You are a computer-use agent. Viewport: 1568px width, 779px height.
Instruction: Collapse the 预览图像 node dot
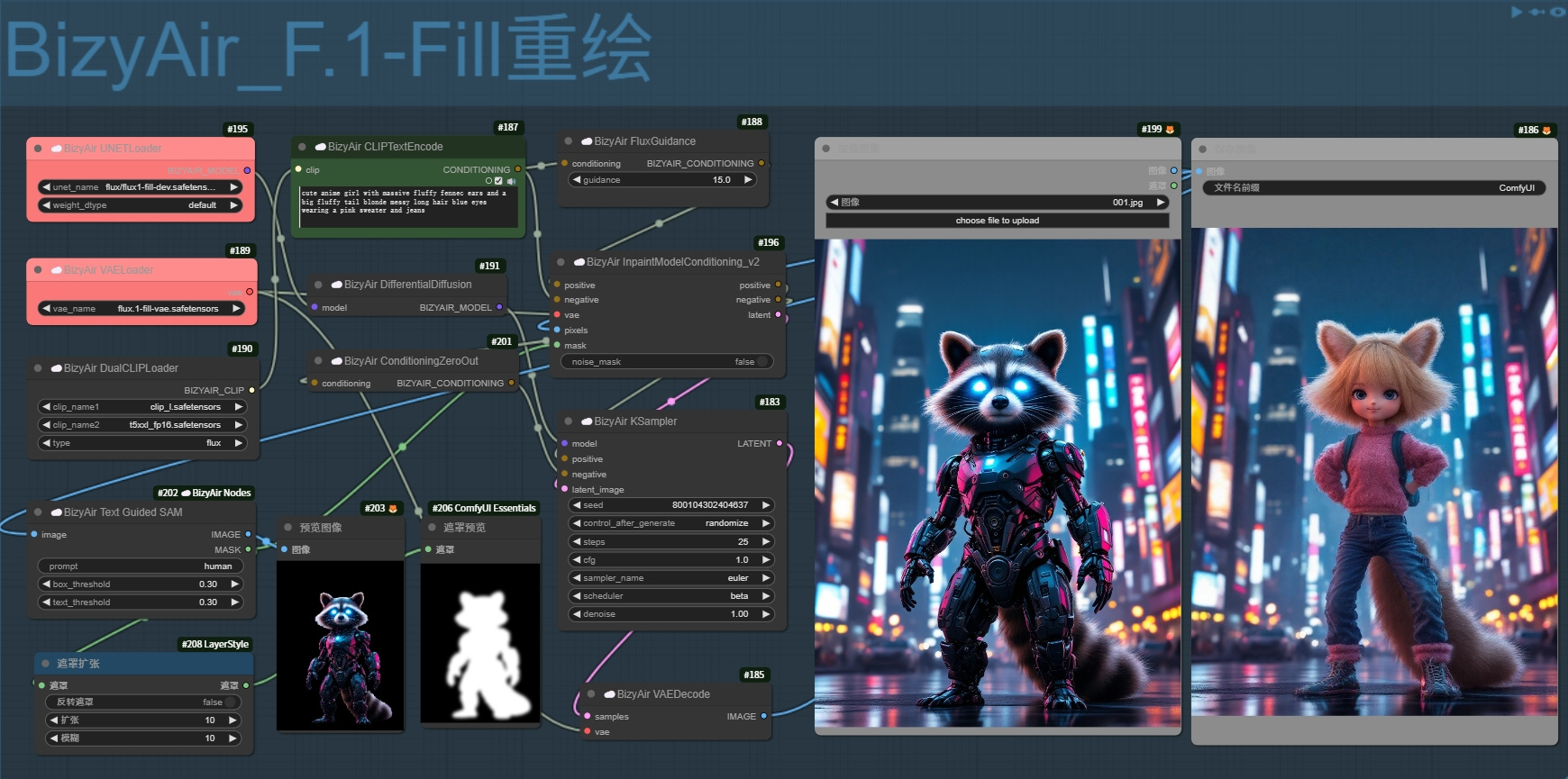coord(288,528)
